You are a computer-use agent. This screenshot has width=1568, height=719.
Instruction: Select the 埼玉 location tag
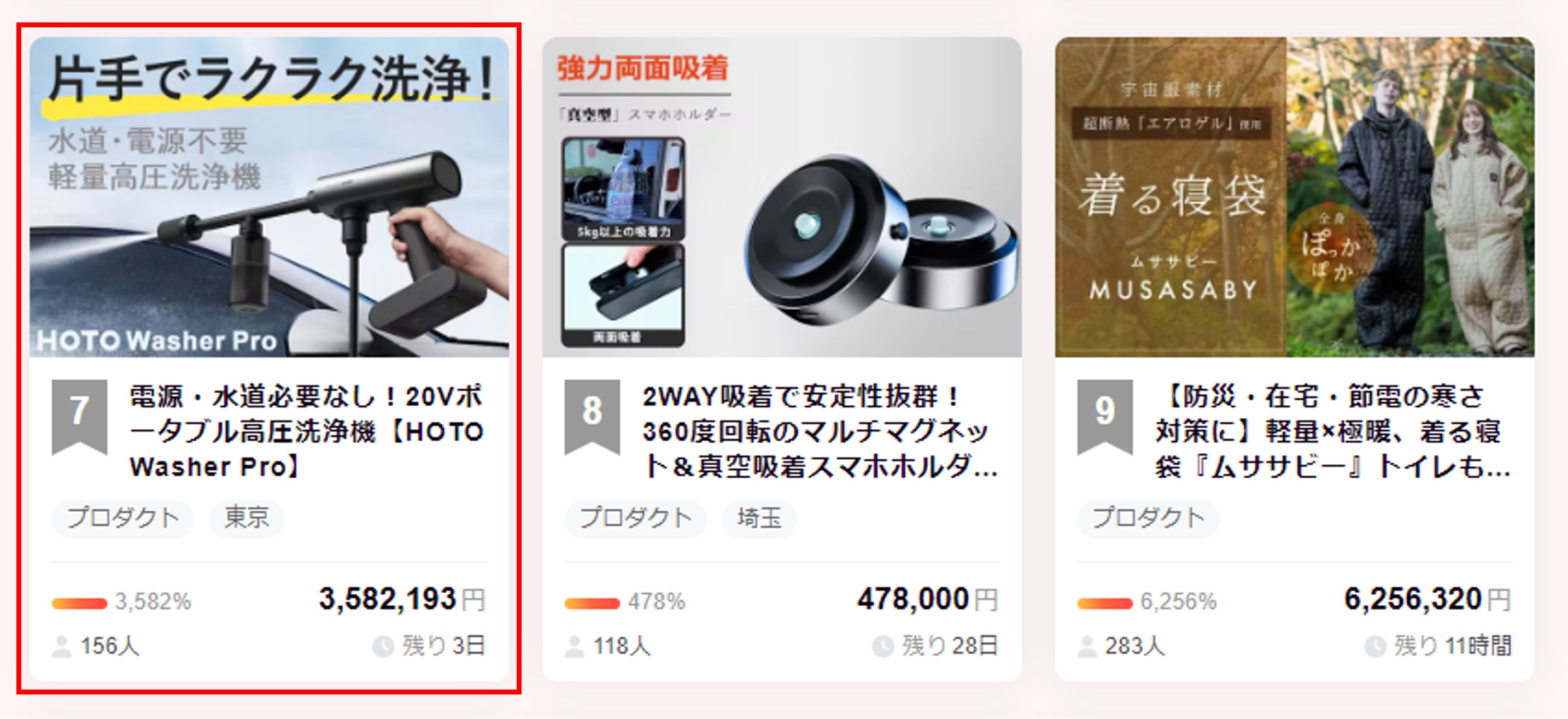[759, 518]
